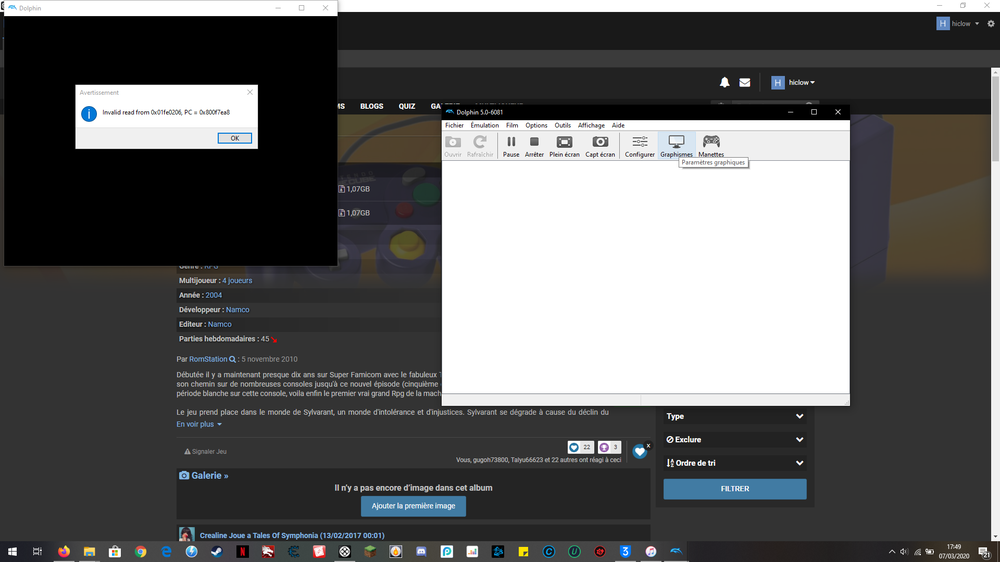Switch to Plein écran fullscreen mode

click(x=564, y=145)
